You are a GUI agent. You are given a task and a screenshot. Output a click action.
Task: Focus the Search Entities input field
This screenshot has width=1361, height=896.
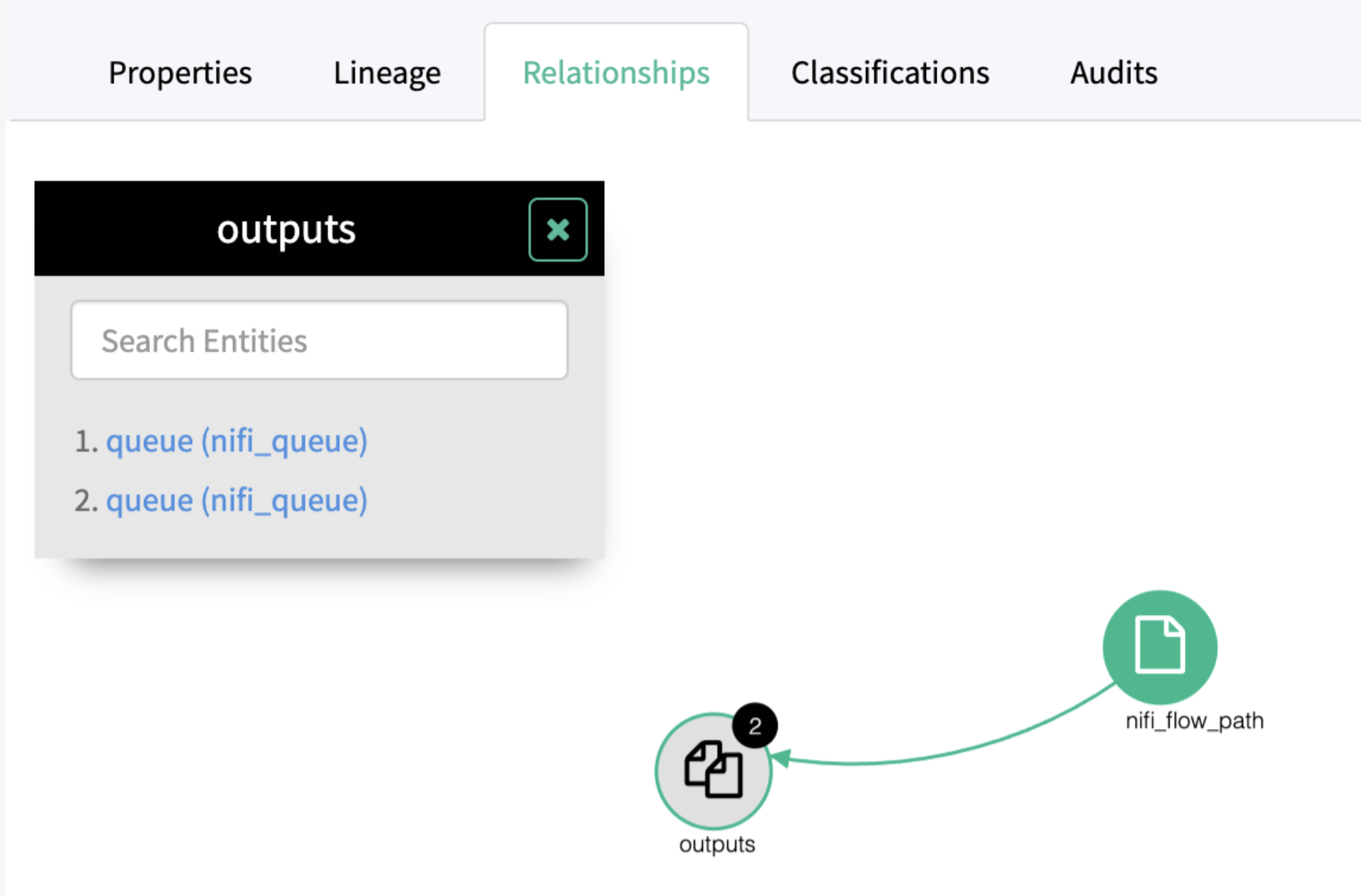[x=319, y=340]
